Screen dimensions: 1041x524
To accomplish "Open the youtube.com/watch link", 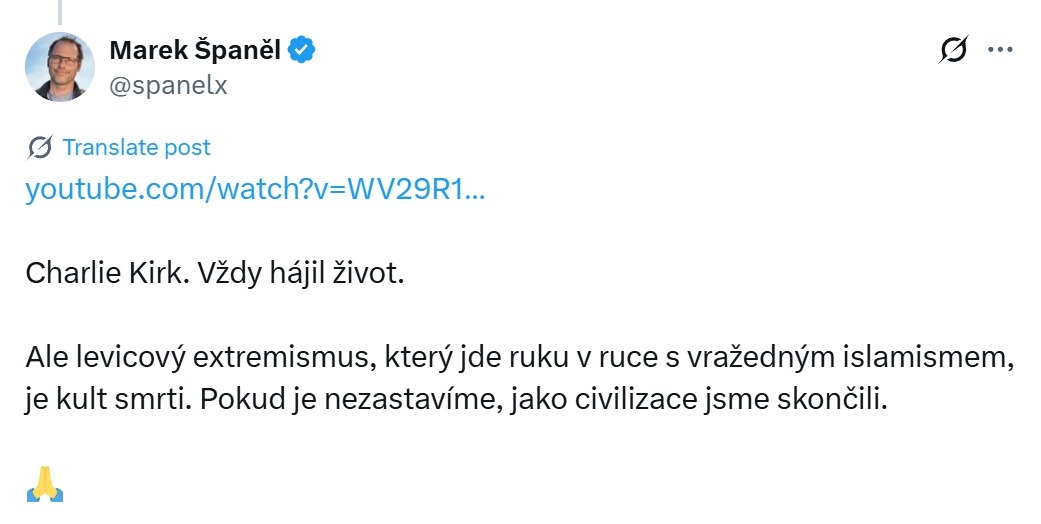I will [255, 190].
